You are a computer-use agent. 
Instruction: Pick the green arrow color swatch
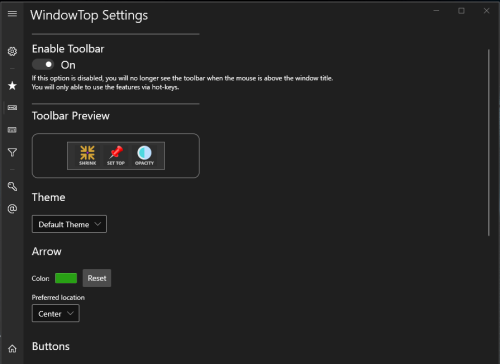(x=66, y=278)
